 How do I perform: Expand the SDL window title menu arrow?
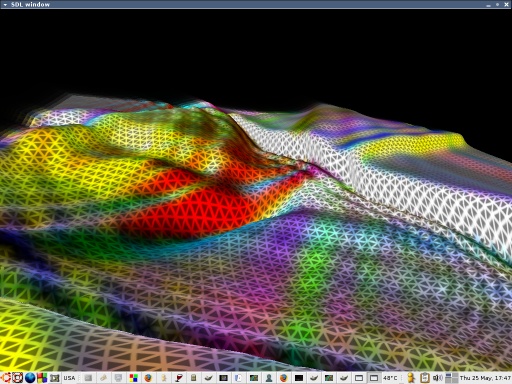[x=5, y=4]
